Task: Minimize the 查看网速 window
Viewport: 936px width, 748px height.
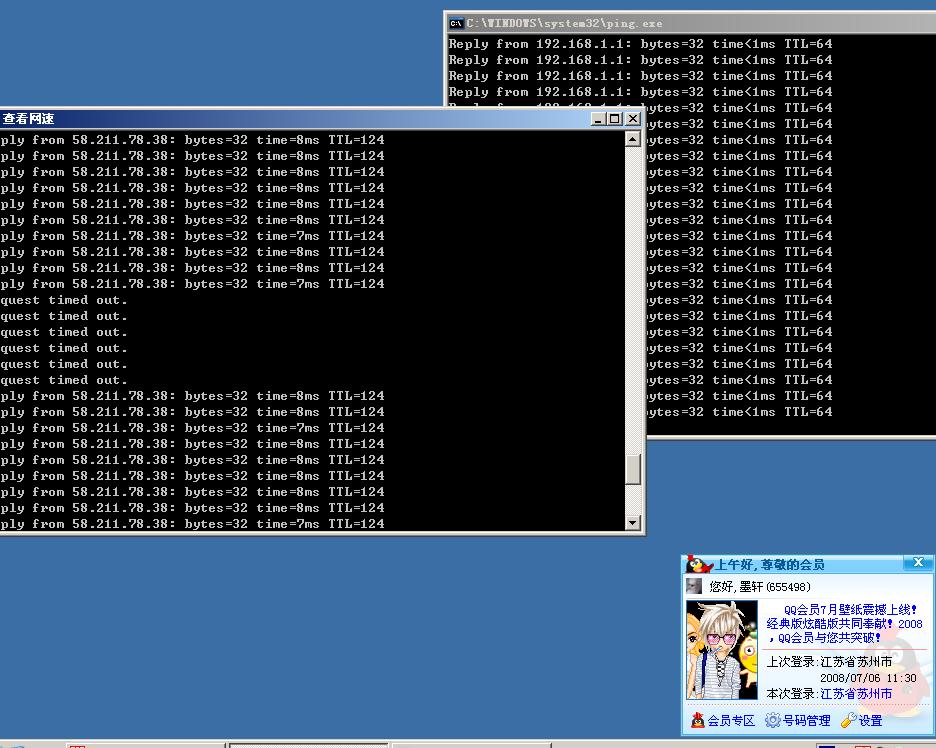Action: 598,119
